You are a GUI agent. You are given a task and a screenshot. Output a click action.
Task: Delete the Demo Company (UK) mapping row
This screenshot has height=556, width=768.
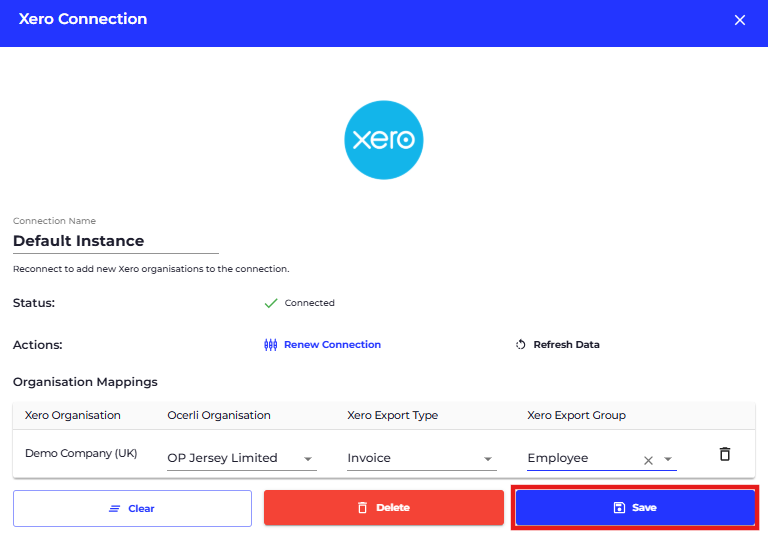(725, 454)
